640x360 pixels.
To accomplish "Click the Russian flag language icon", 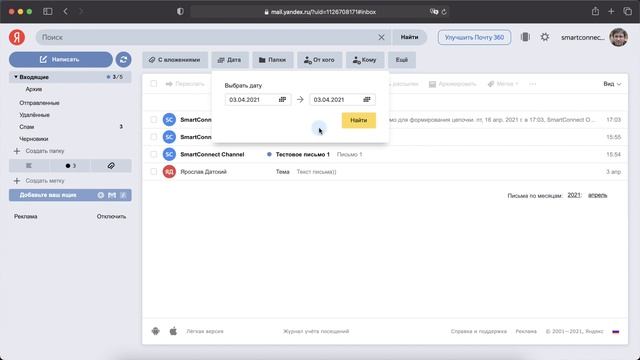I will [616, 331].
